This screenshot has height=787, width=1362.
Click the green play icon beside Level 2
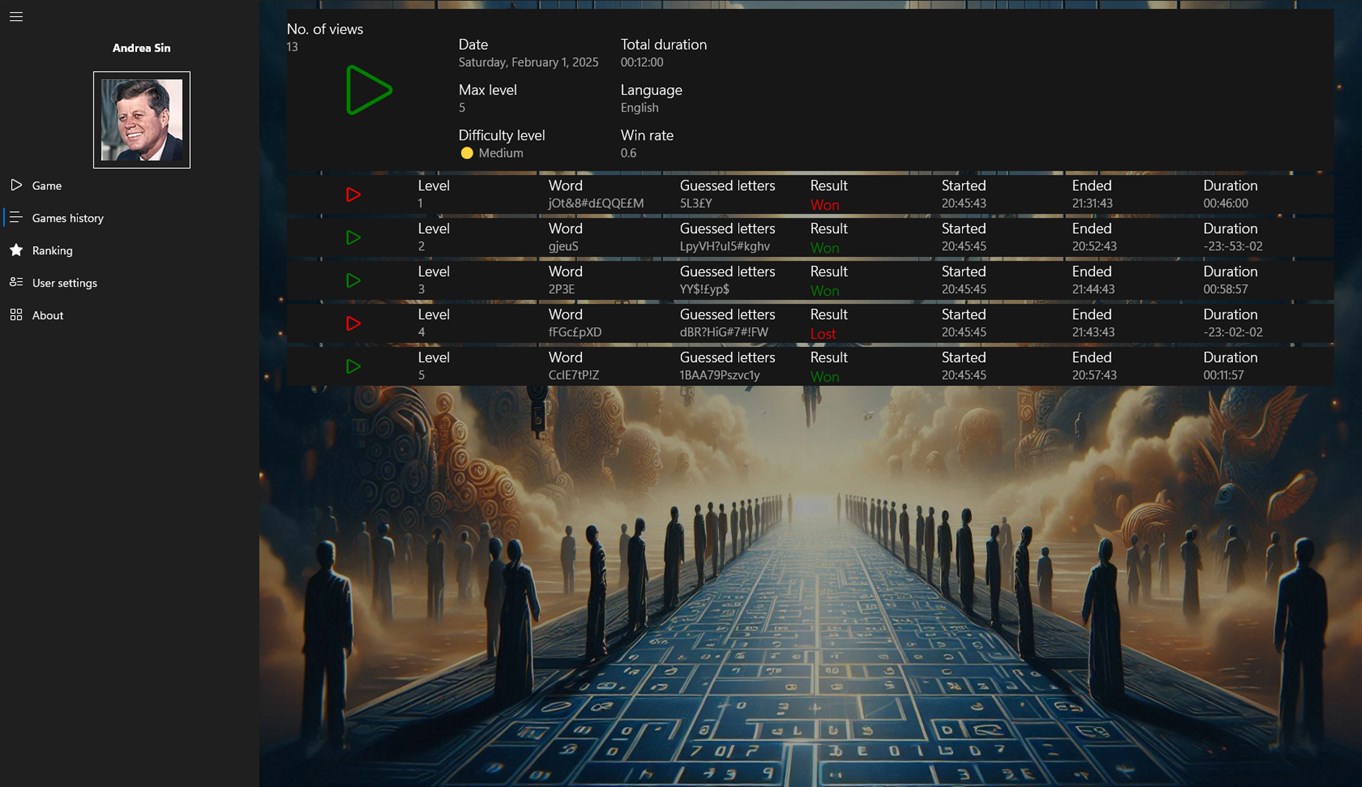pyautogui.click(x=352, y=237)
